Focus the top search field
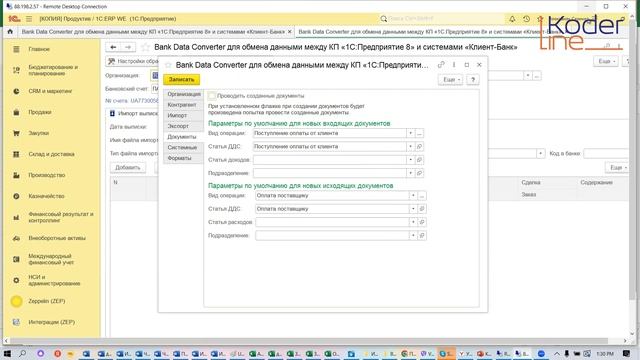 443,19
